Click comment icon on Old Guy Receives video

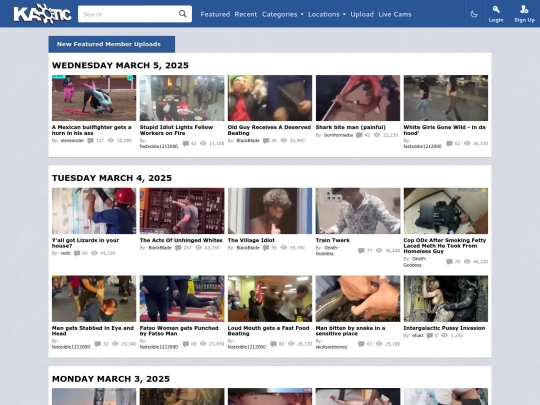tap(266, 141)
